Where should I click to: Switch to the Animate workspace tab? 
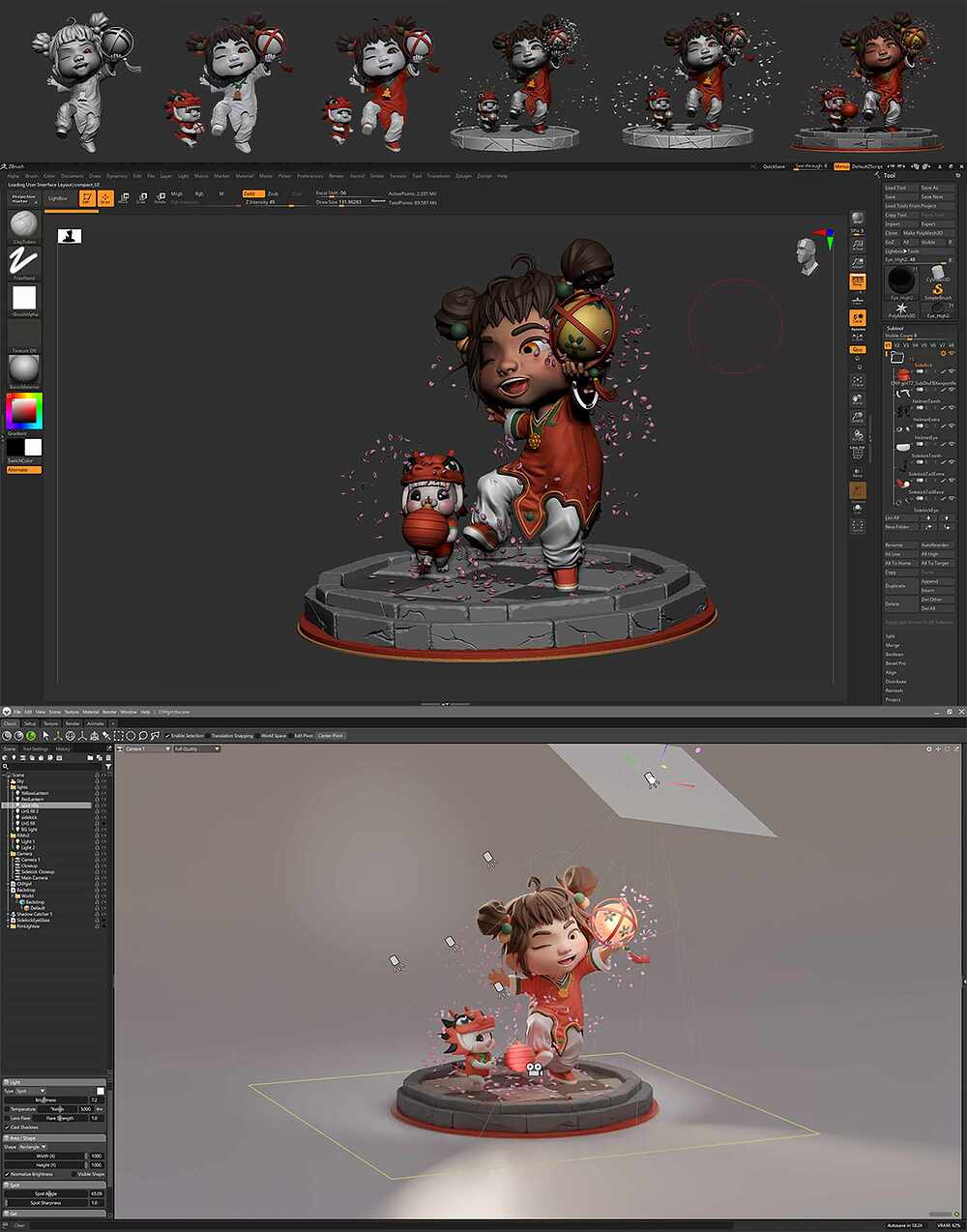pyautogui.click(x=95, y=723)
